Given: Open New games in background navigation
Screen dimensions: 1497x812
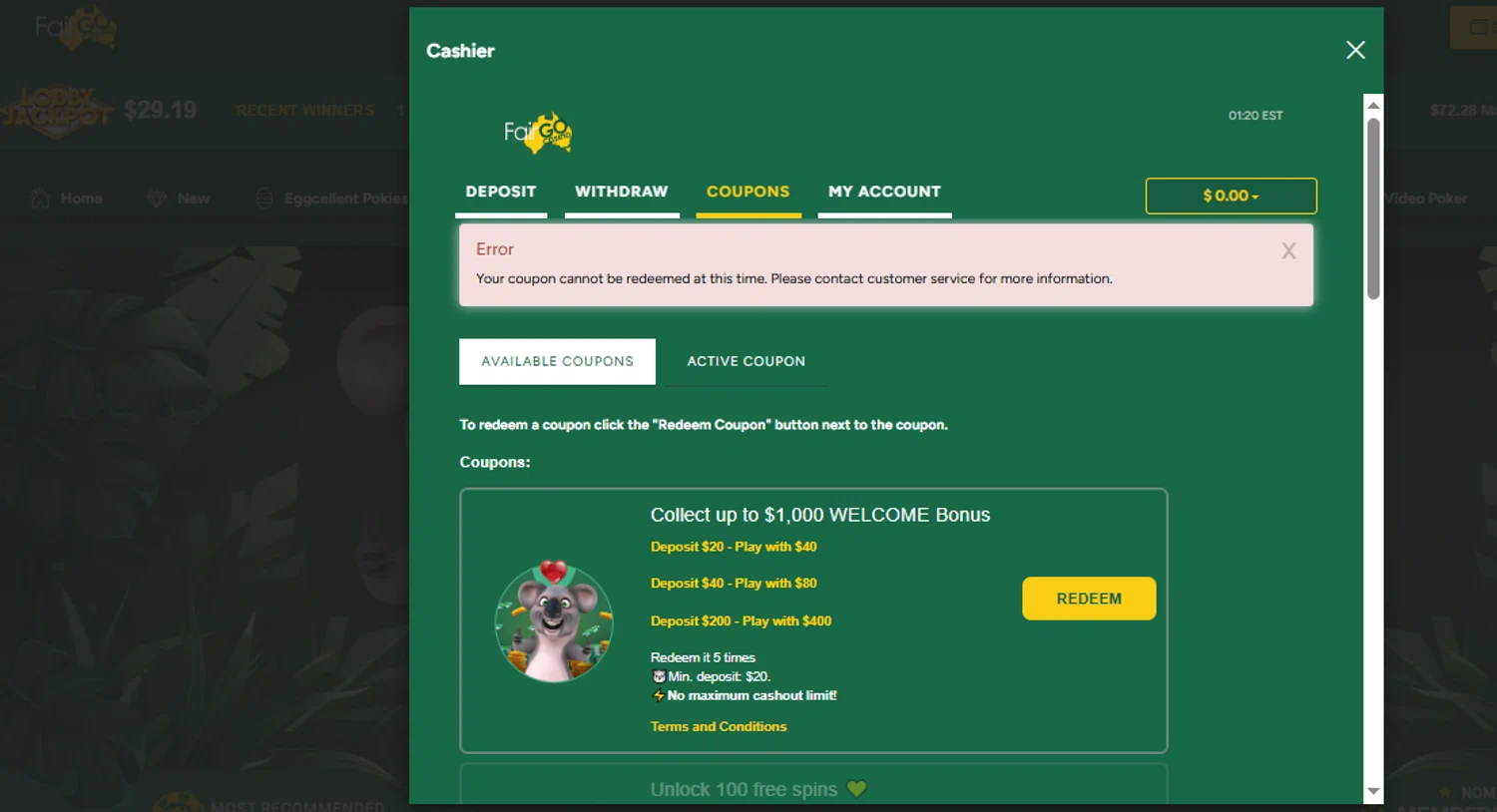Looking at the screenshot, I should [x=179, y=199].
